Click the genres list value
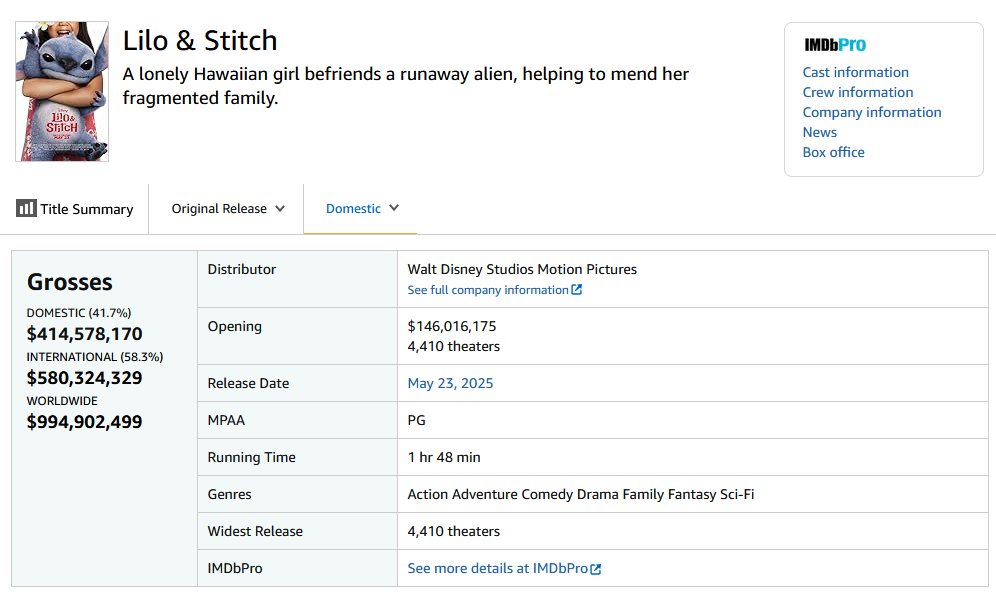The image size is (996, 592). [581, 494]
